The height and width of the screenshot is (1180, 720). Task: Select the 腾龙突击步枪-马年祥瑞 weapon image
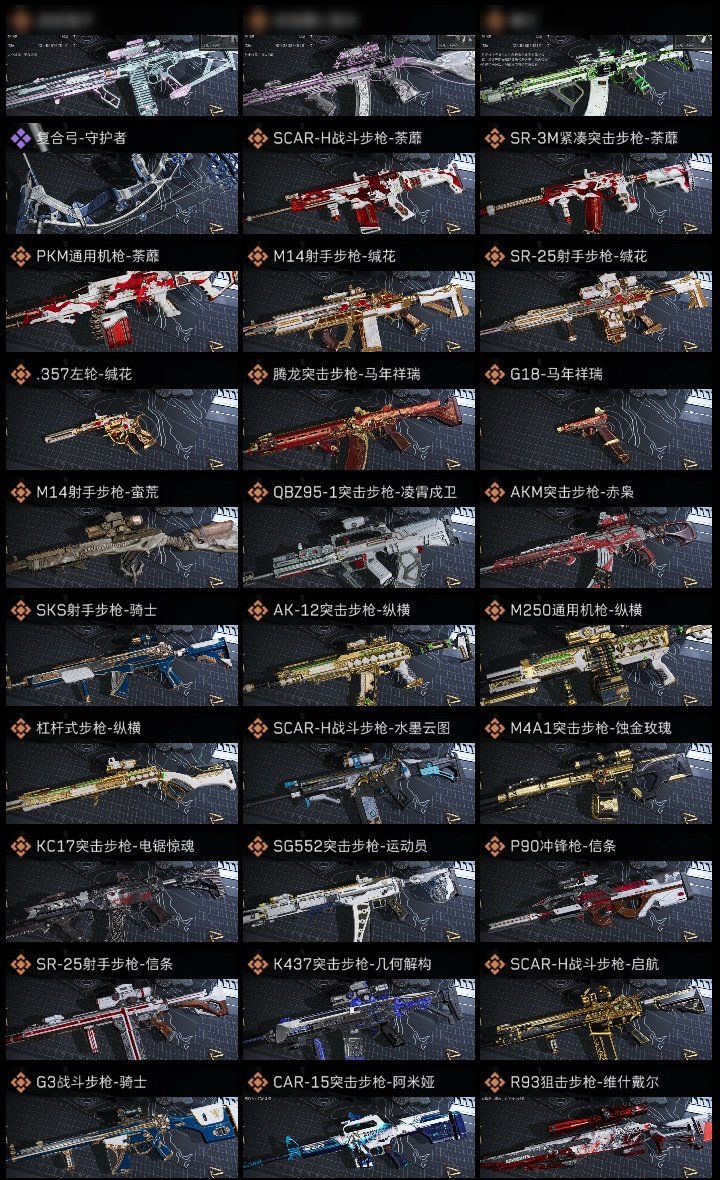[x=359, y=430]
